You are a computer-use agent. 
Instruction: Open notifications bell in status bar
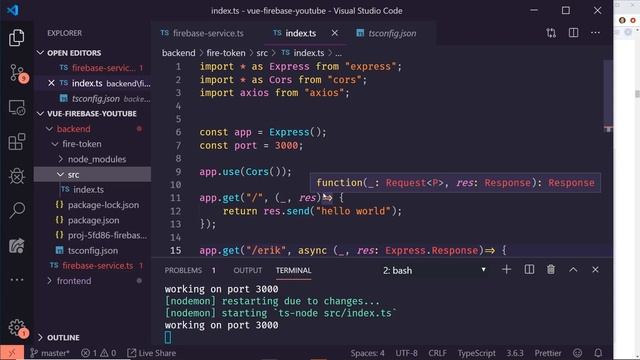click(x=598, y=353)
